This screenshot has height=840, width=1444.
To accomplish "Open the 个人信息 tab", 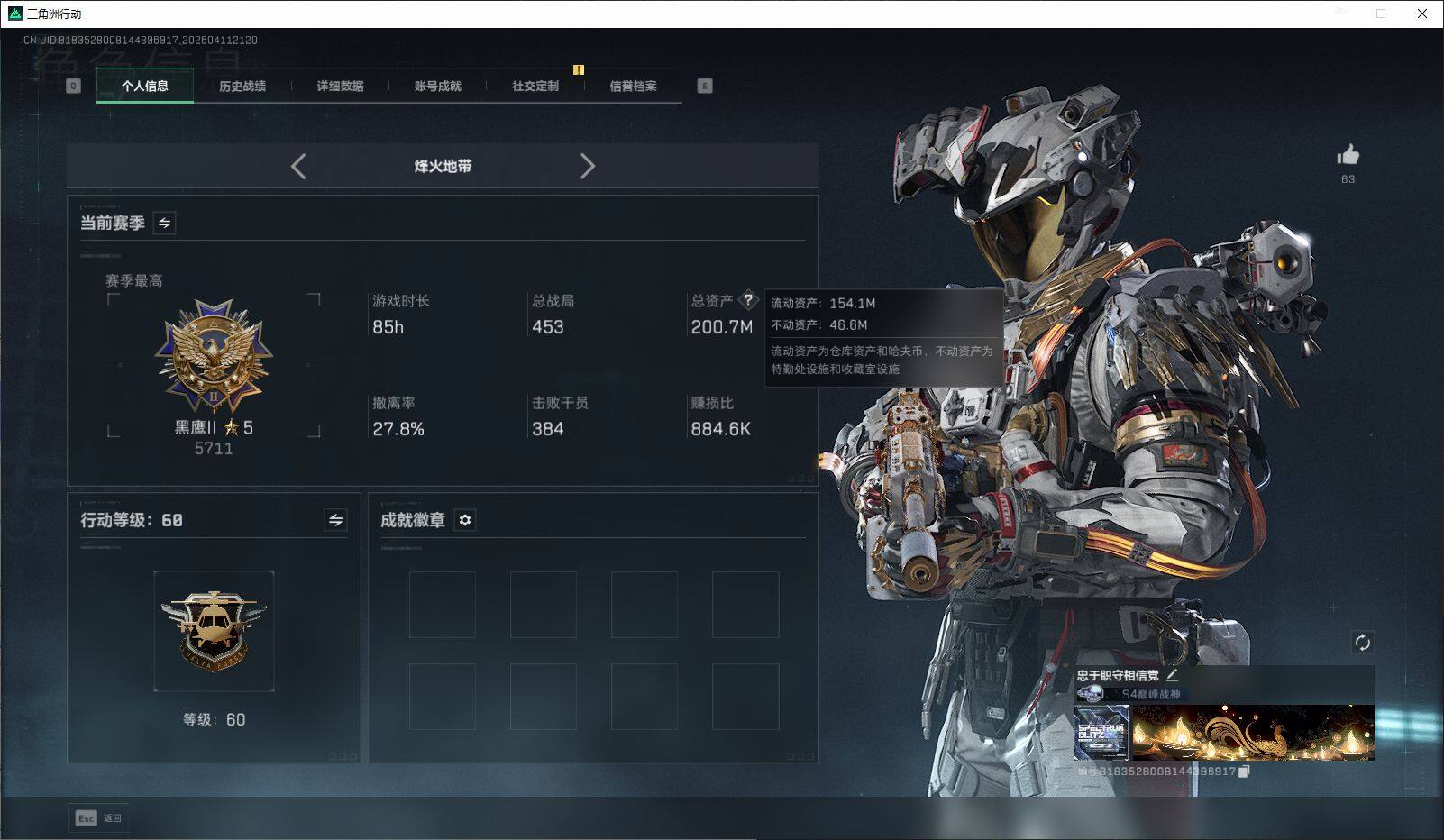I will tap(145, 86).
